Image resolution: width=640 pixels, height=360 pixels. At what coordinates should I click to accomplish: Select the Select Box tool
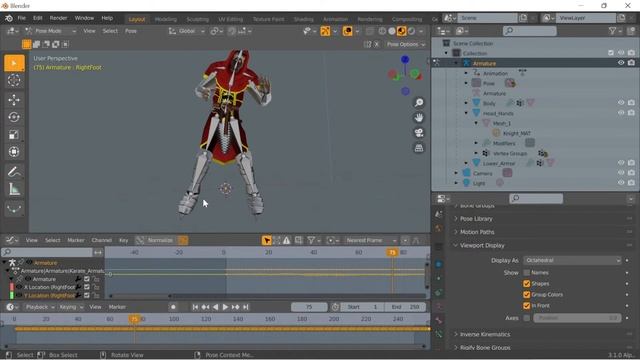click(x=14, y=63)
